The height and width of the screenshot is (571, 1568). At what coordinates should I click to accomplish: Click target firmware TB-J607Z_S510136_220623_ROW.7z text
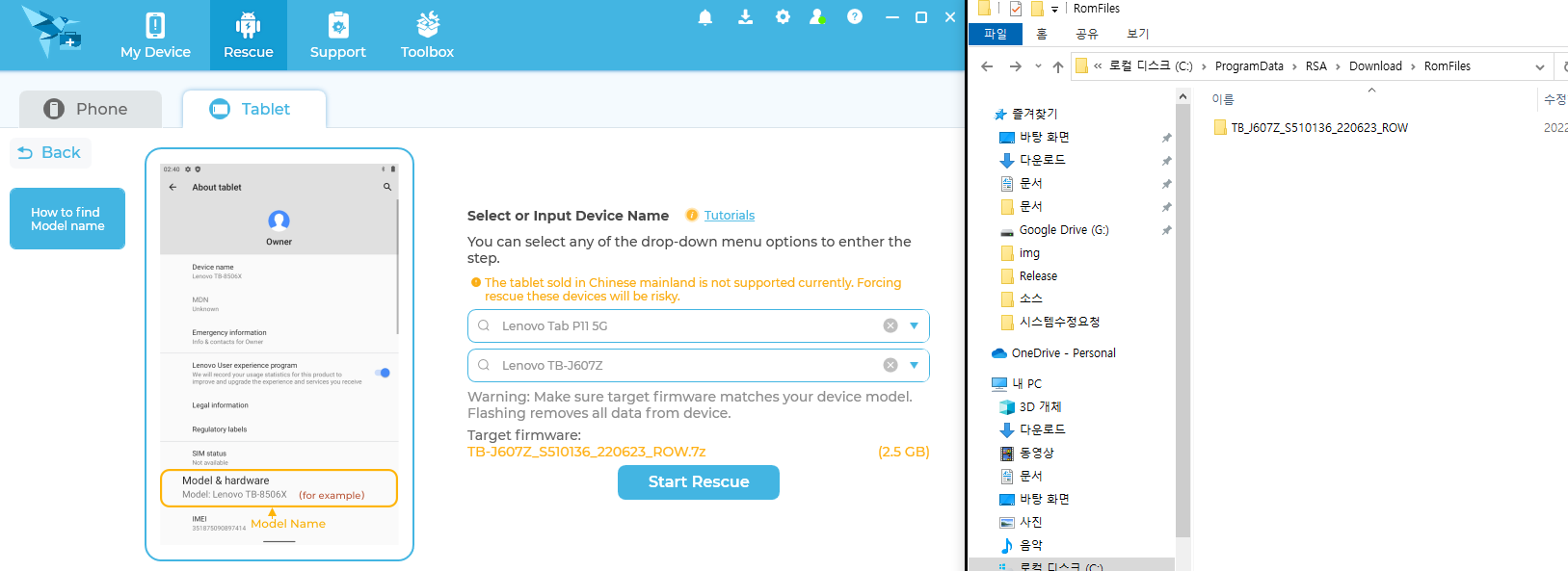[x=587, y=452]
